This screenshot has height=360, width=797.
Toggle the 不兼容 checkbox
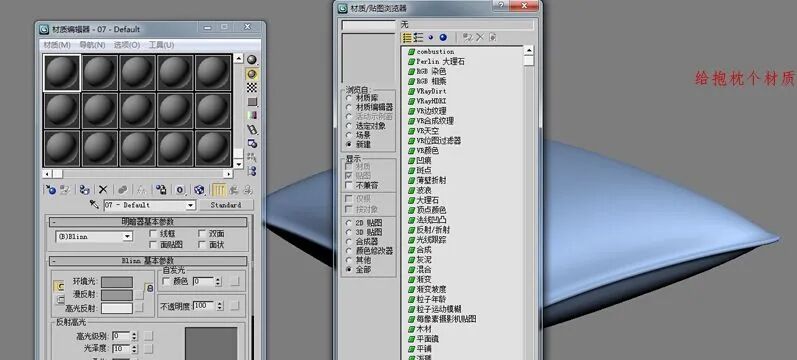click(x=349, y=185)
